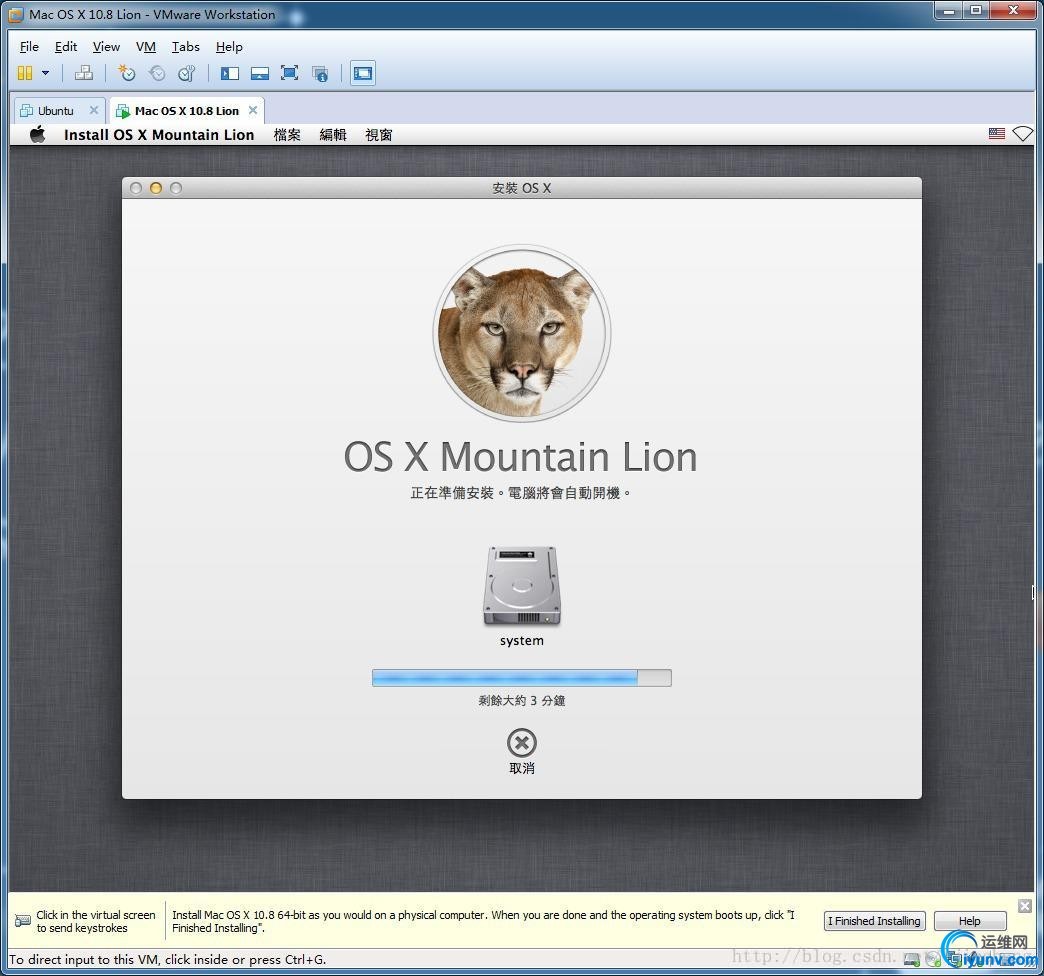Click the installer window zoom button
The height and width of the screenshot is (976, 1044).
click(176, 188)
